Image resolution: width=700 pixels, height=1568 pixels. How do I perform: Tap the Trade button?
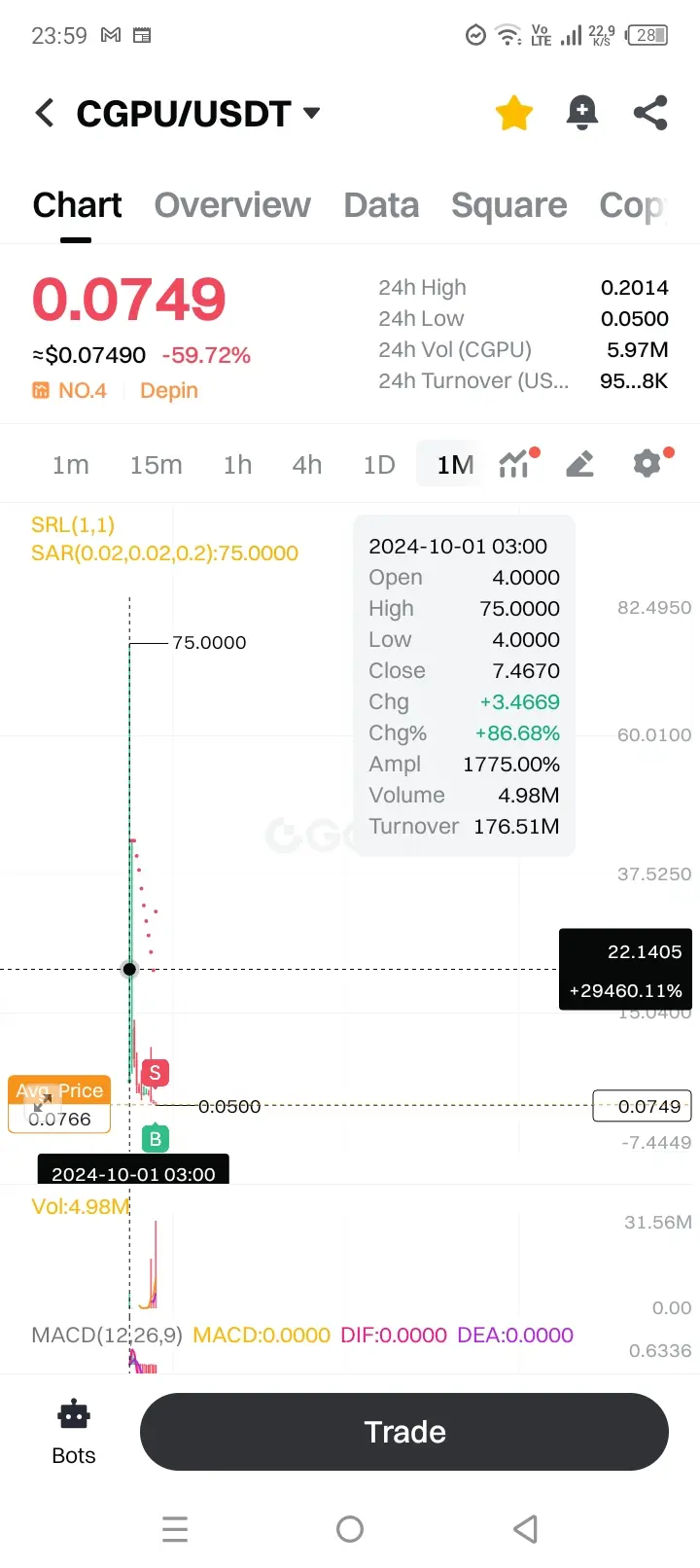(x=404, y=1432)
